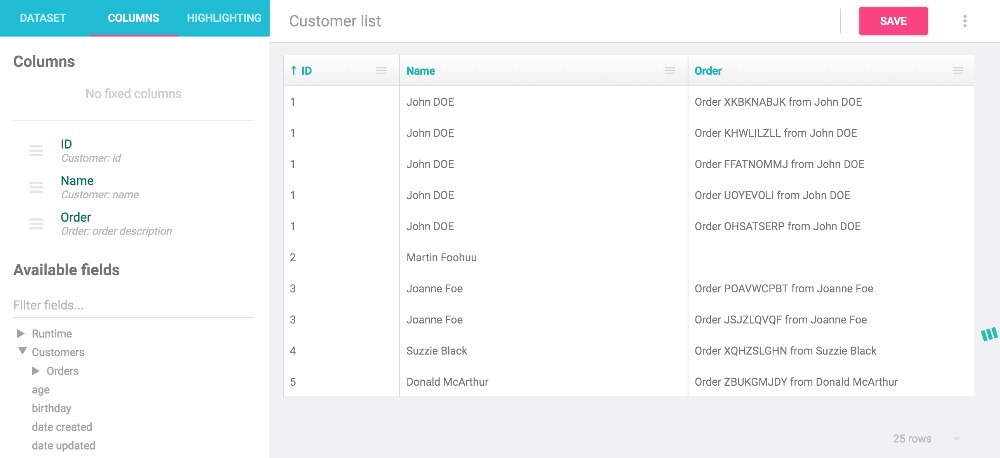Grab the drag handle beside Name column entry

(x=36, y=188)
